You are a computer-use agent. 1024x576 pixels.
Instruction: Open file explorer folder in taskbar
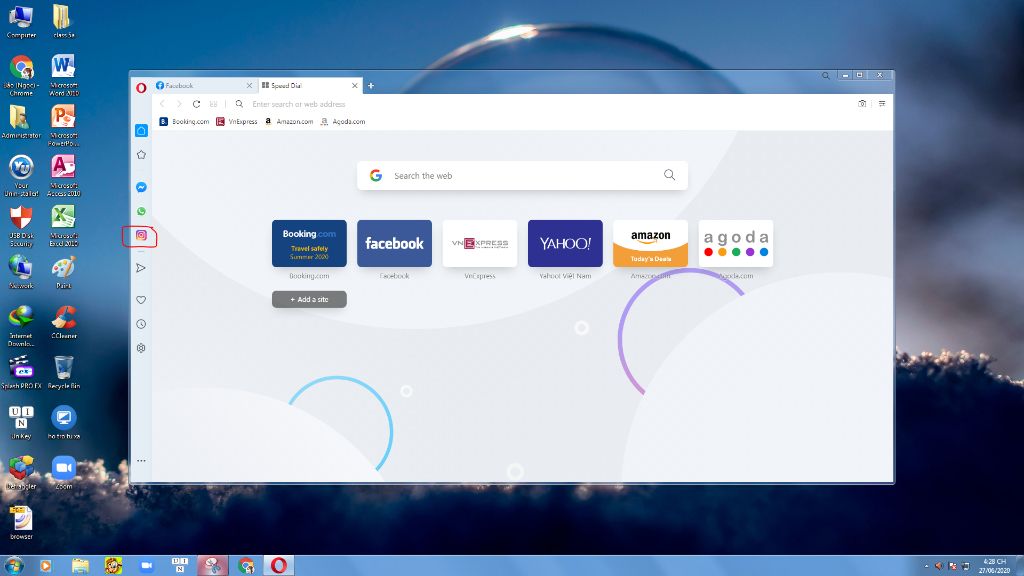(80, 566)
